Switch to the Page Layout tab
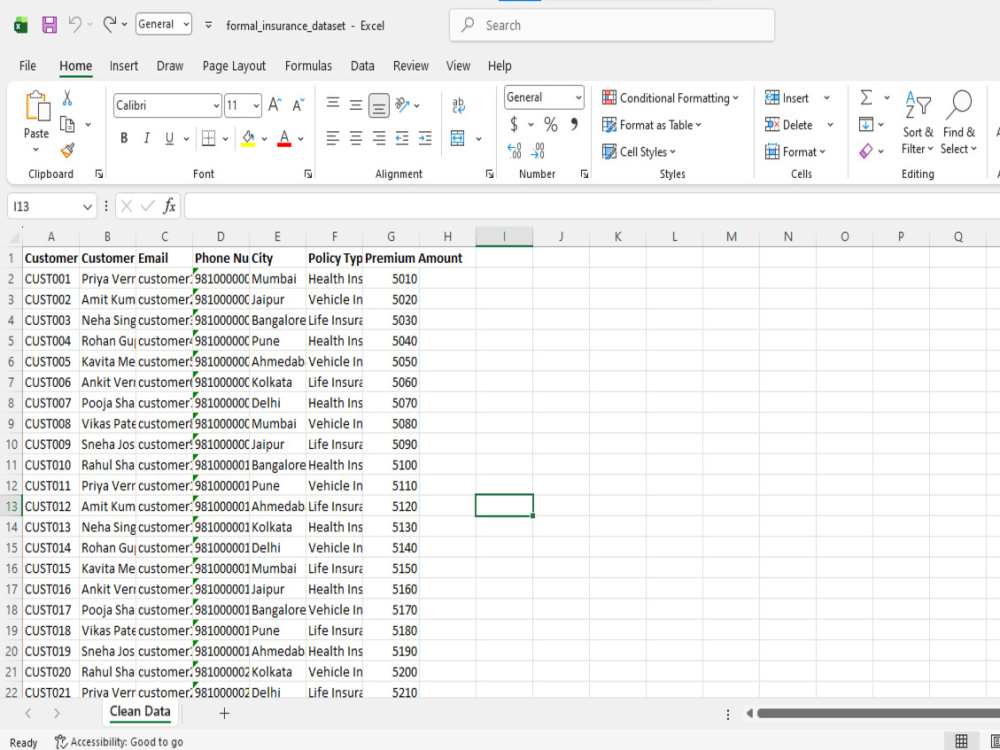 coord(234,66)
